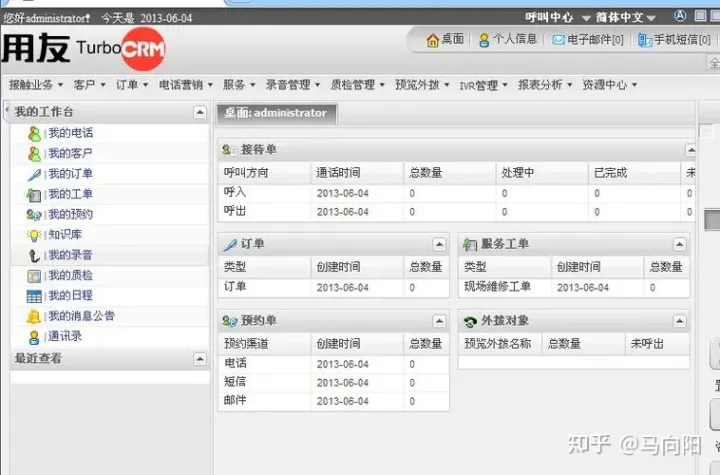Open the 资源中心 menu
Screen dimensions: 720x475
[610, 85]
